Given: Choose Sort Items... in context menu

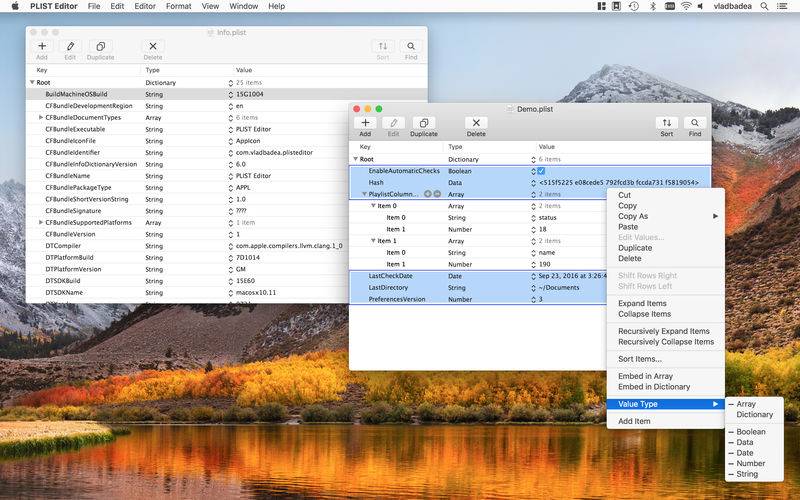Looking at the screenshot, I should tap(665, 359).
